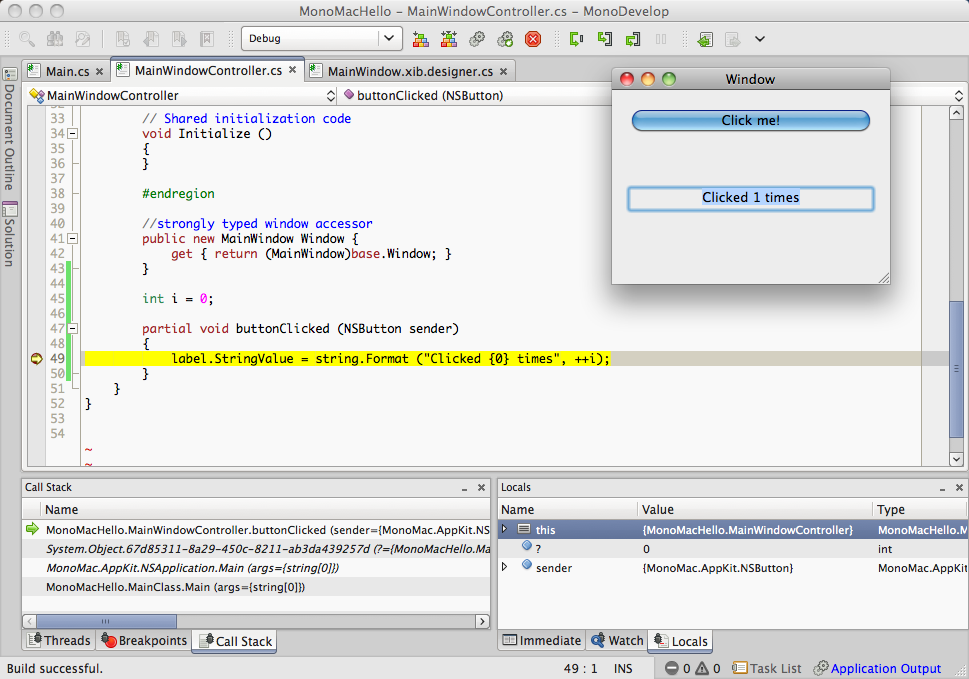
Task: Click the toggle bookmark icon in toolbar
Action: pyautogui.click(x=122, y=39)
